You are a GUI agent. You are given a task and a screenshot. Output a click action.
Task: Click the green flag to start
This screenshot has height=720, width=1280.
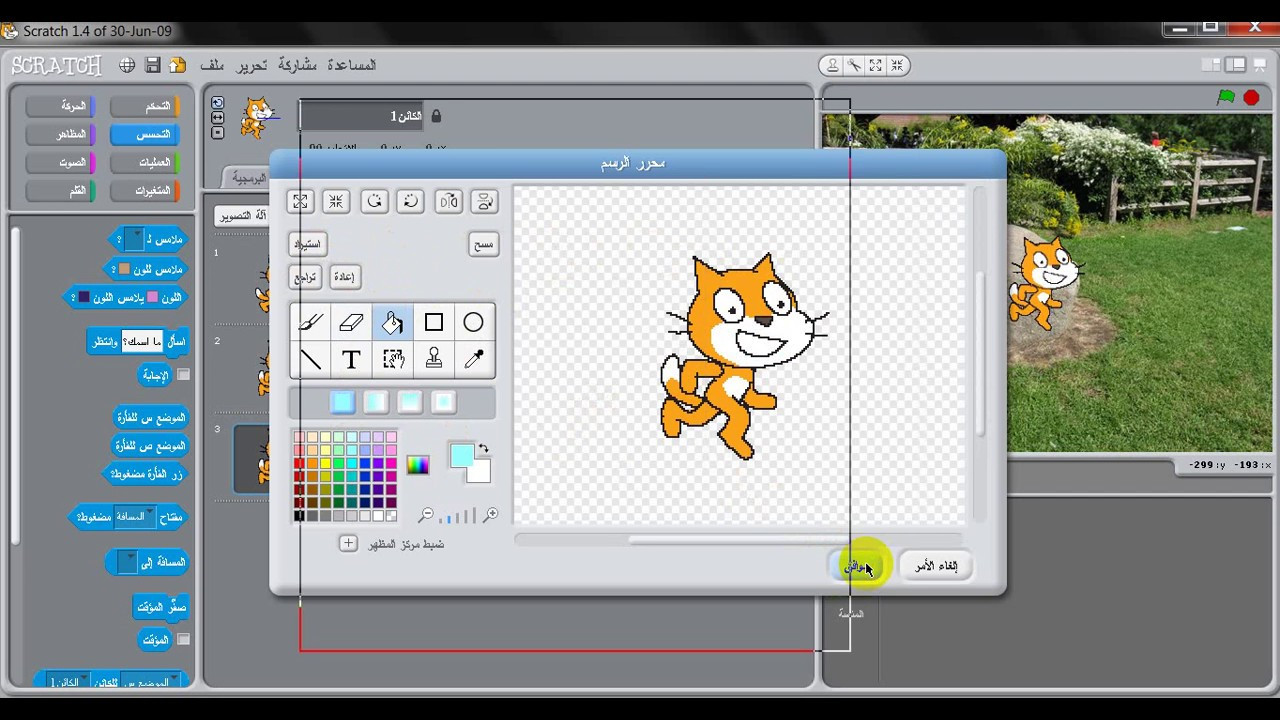[1226, 97]
